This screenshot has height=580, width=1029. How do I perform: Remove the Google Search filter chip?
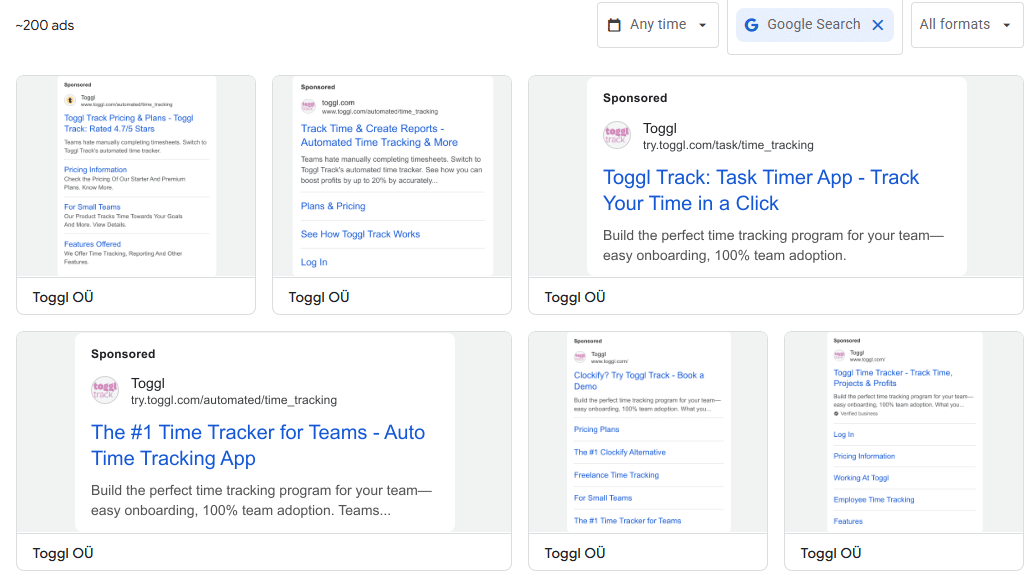point(878,25)
